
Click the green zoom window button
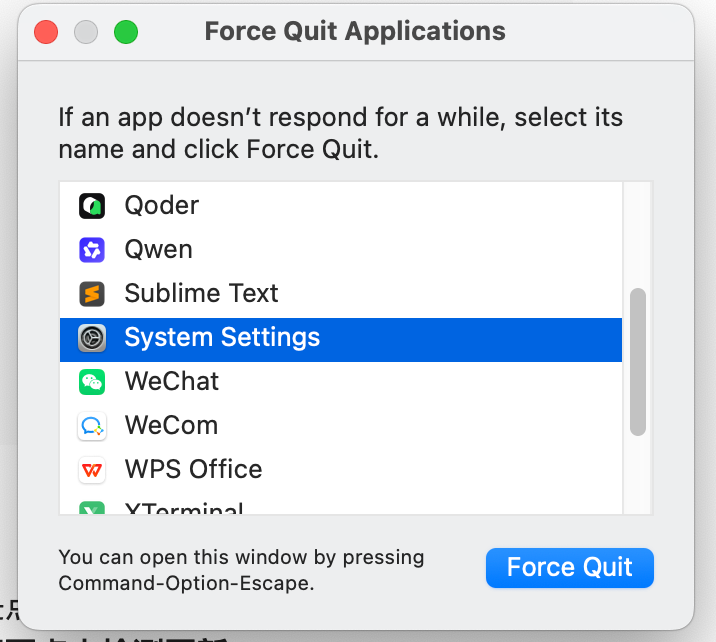click(x=126, y=32)
